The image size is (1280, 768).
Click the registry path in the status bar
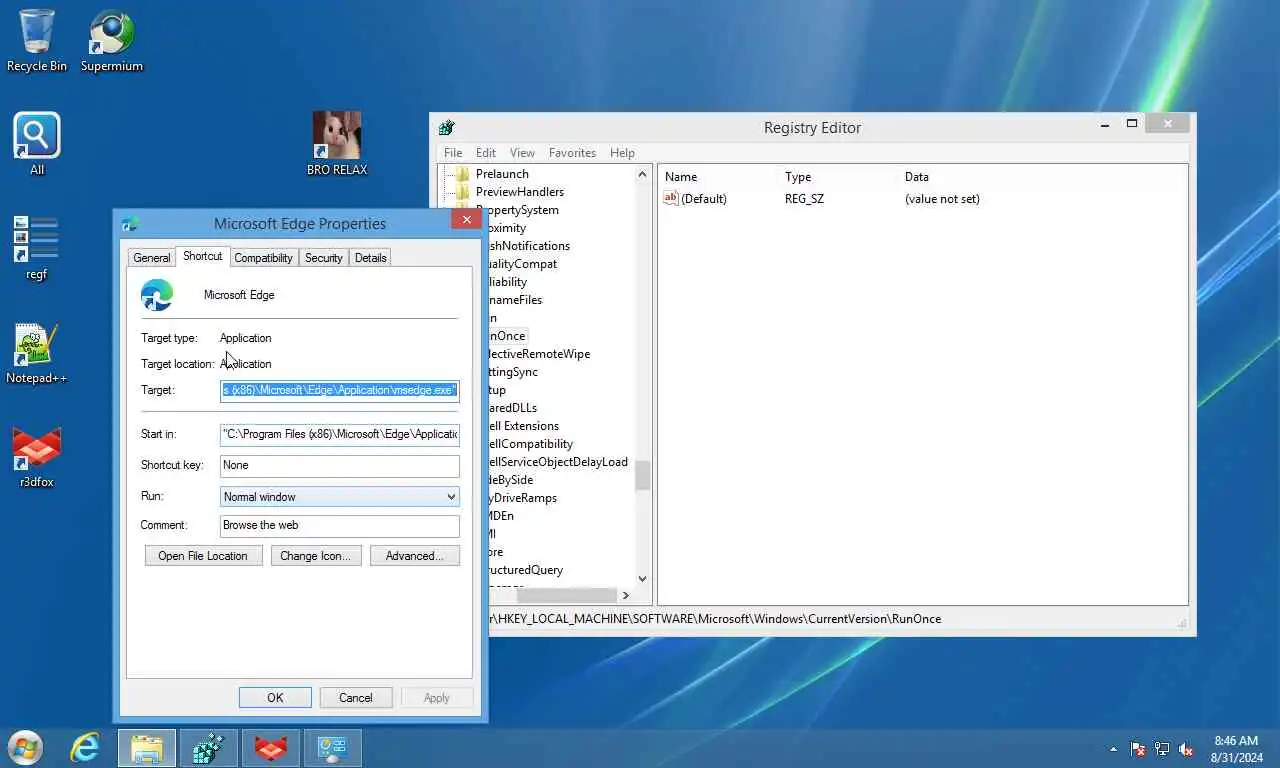pyautogui.click(x=713, y=619)
